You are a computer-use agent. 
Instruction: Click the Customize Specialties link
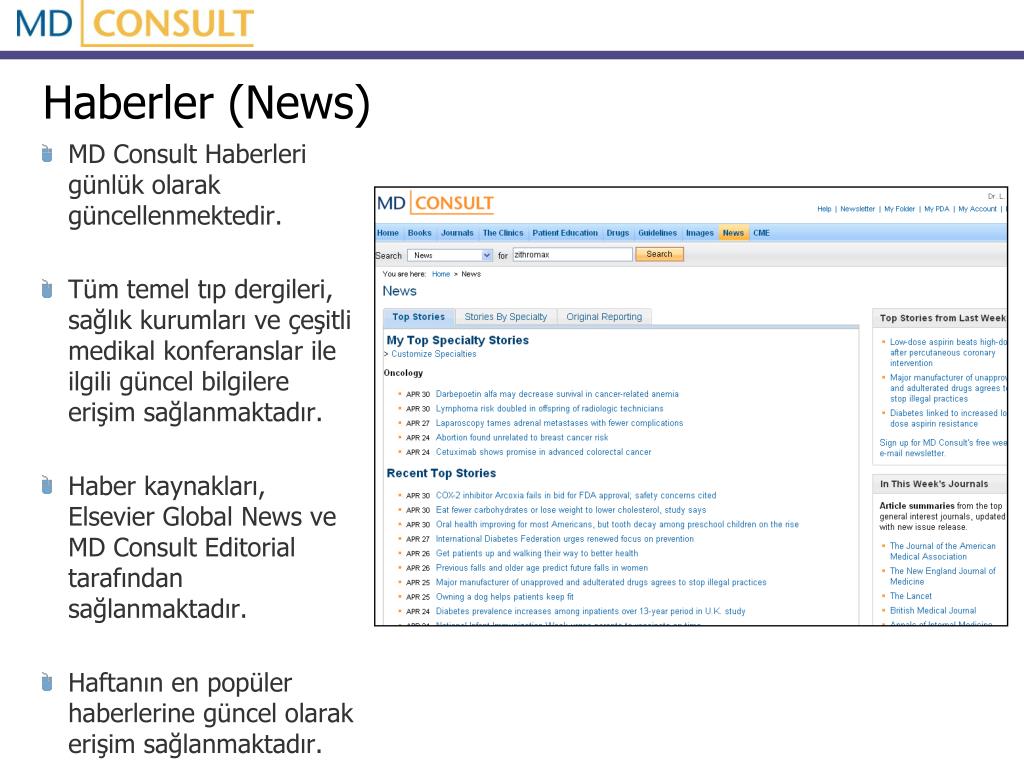click(434, 354)
